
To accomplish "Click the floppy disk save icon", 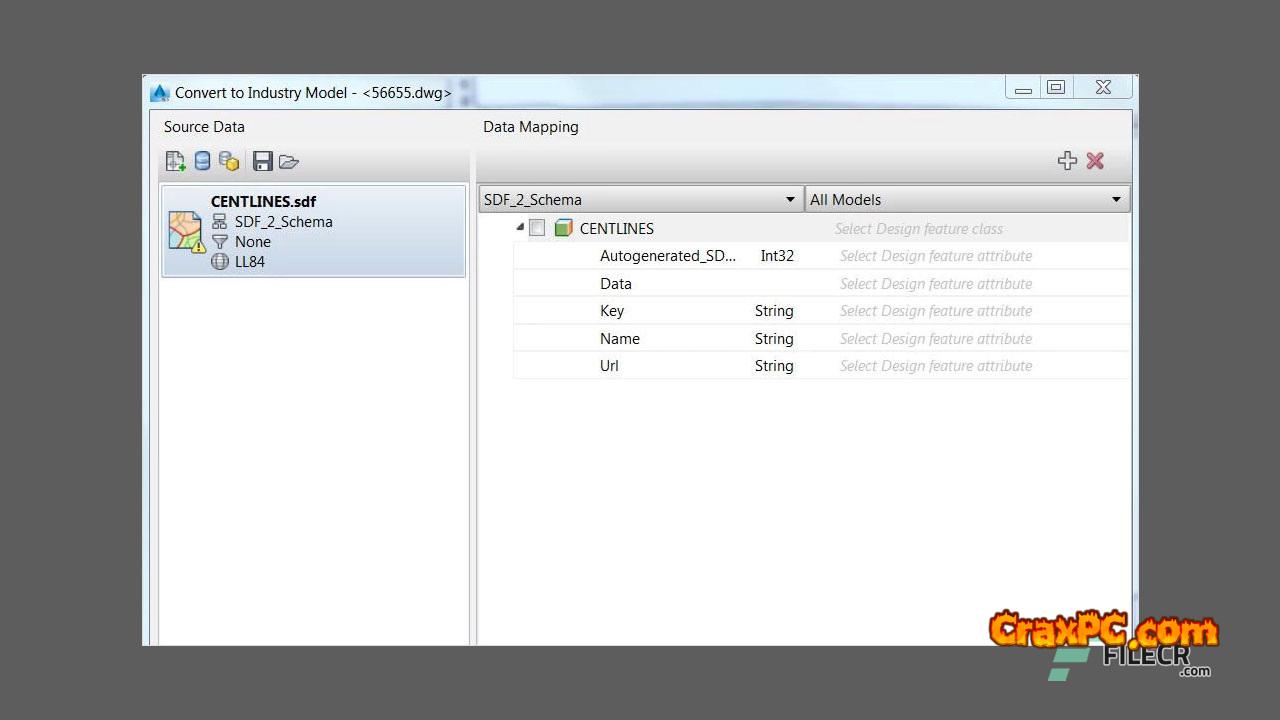I will tap(263, 161).
